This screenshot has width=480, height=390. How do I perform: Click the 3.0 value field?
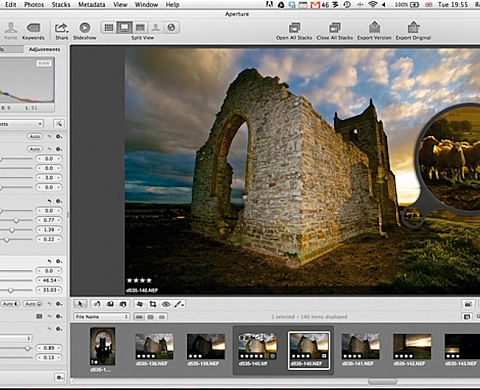(x=49, y=178)
